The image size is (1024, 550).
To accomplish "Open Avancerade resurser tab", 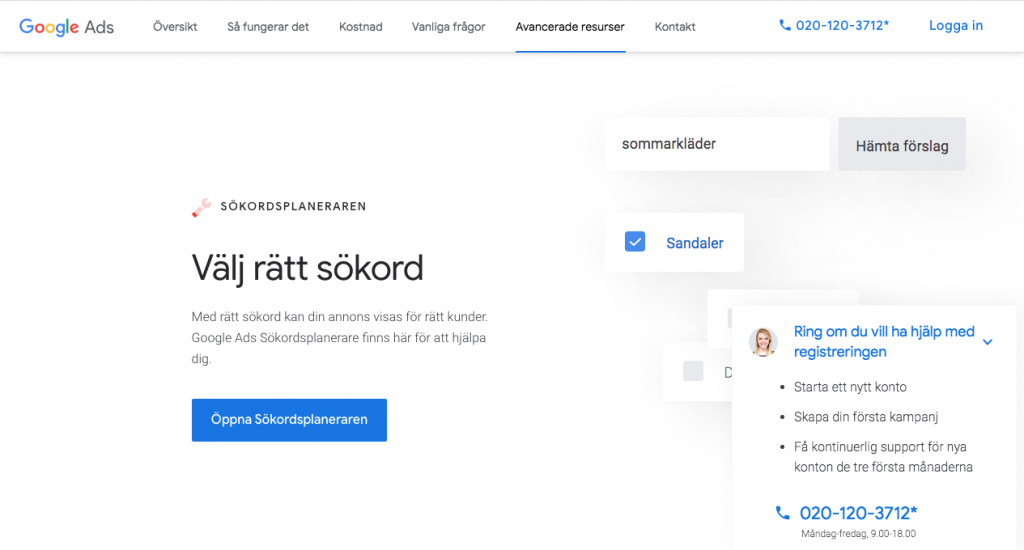I will point(570,27).
